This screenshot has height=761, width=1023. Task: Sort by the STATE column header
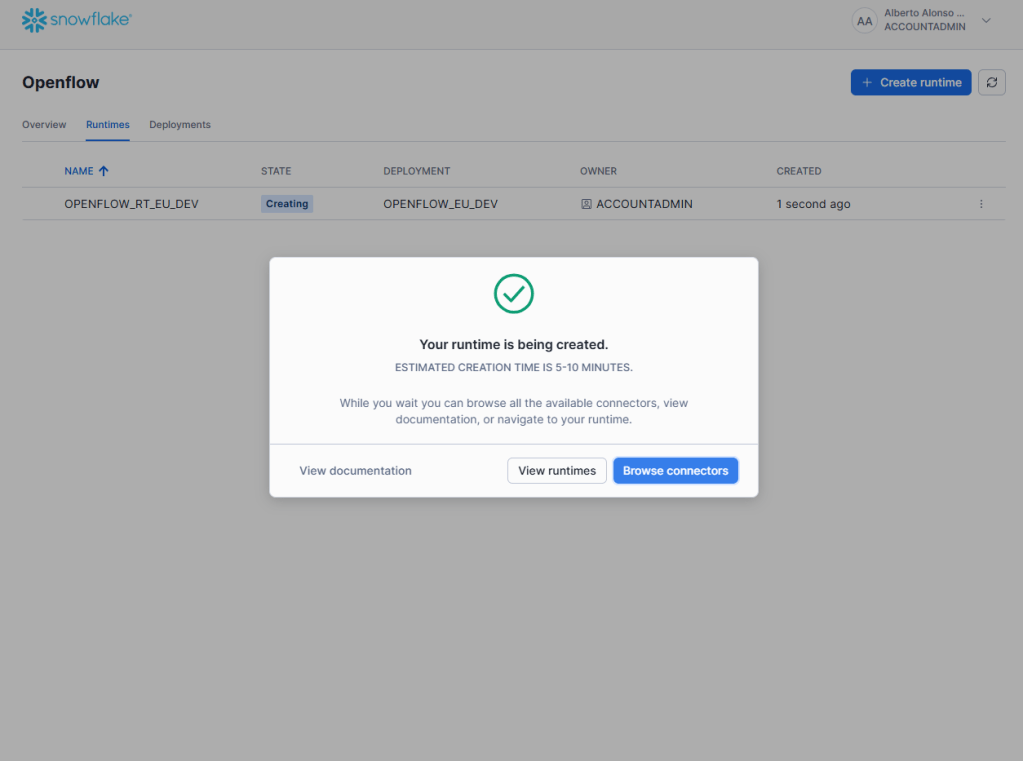pos(276,171)
